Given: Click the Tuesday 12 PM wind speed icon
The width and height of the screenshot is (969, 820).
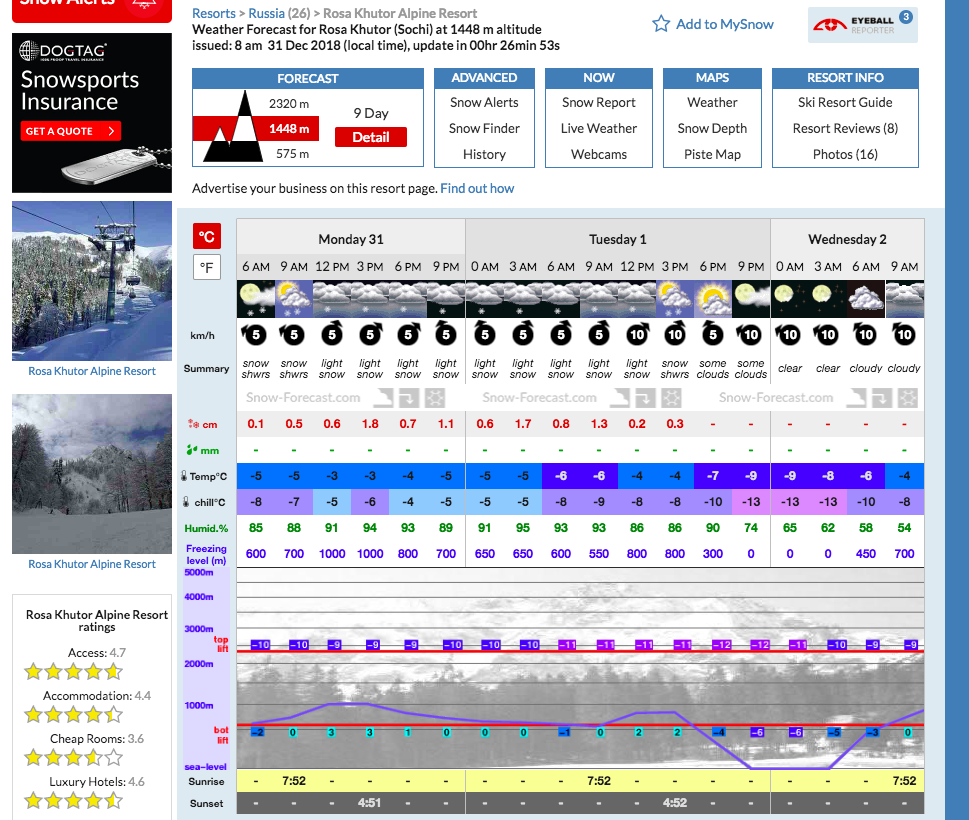Looking at the screenshot, I should click(637, 334).
